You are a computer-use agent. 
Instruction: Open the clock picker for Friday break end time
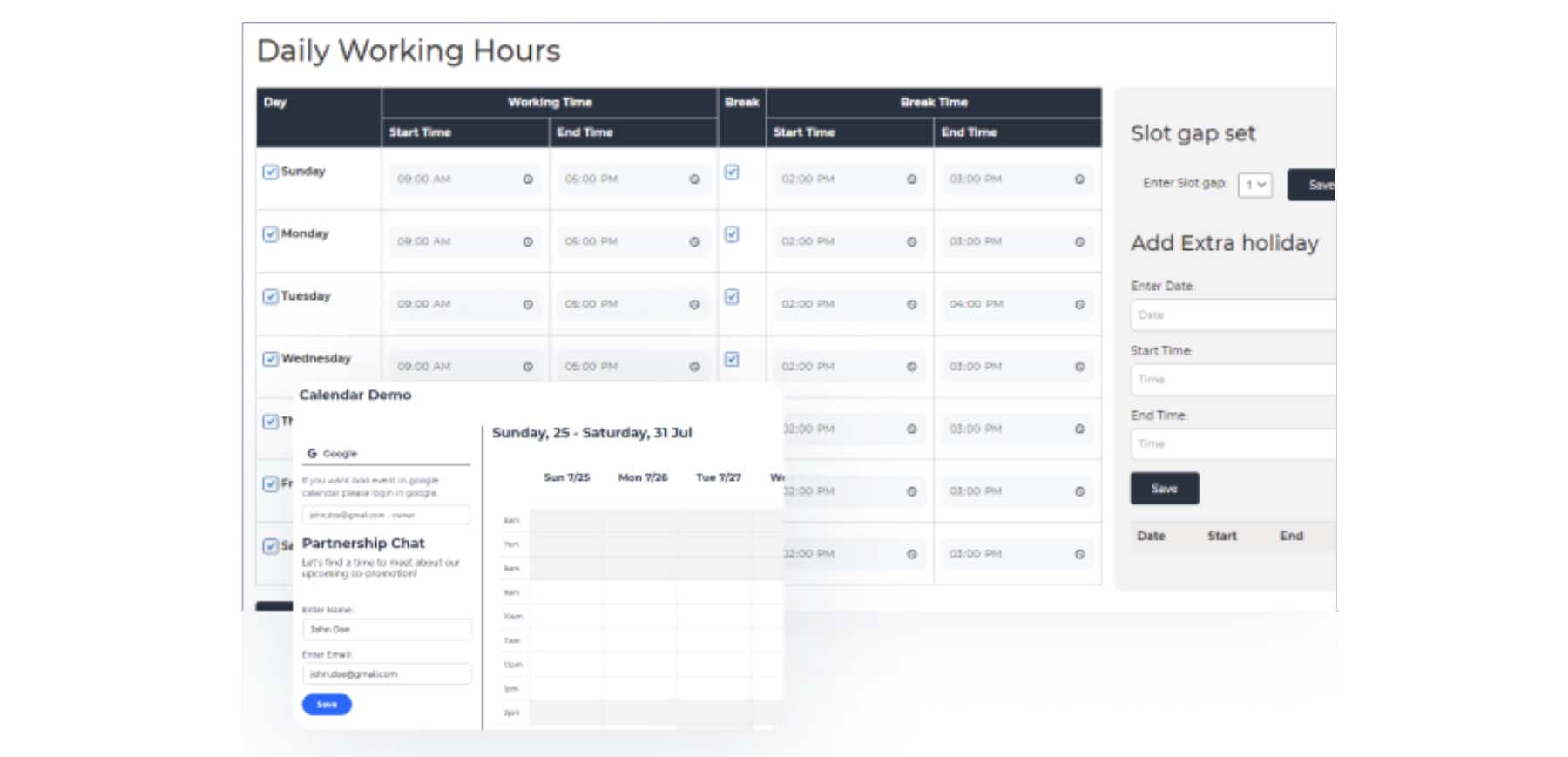(x=1079, y=491)
